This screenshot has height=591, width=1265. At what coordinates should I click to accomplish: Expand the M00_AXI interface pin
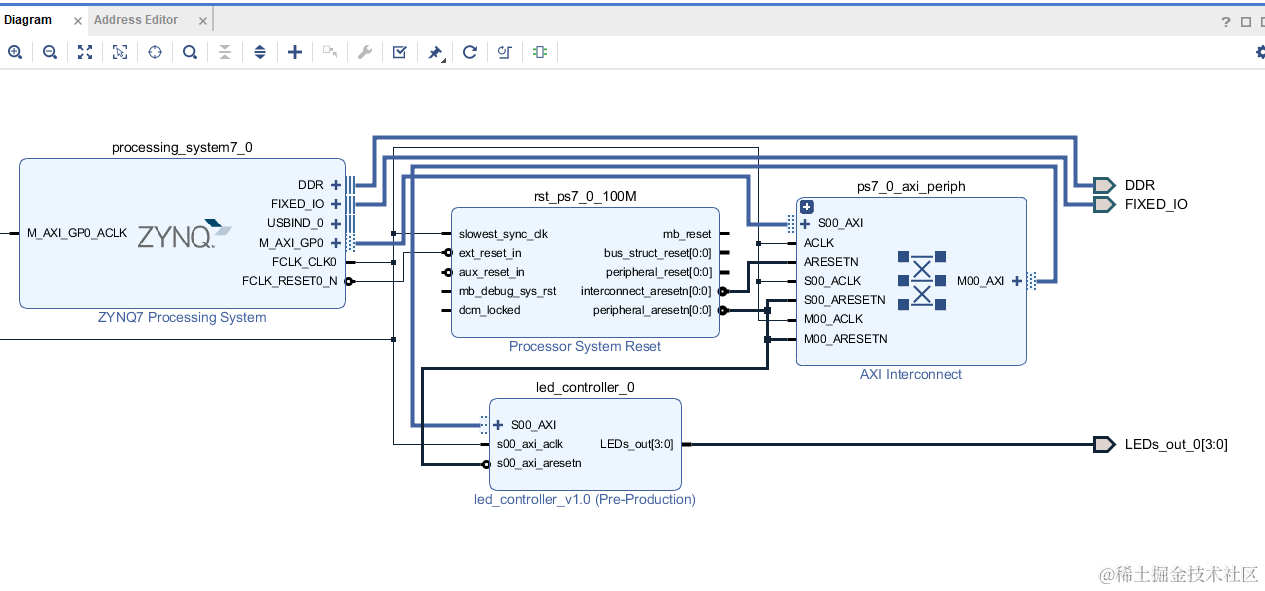1017,281
